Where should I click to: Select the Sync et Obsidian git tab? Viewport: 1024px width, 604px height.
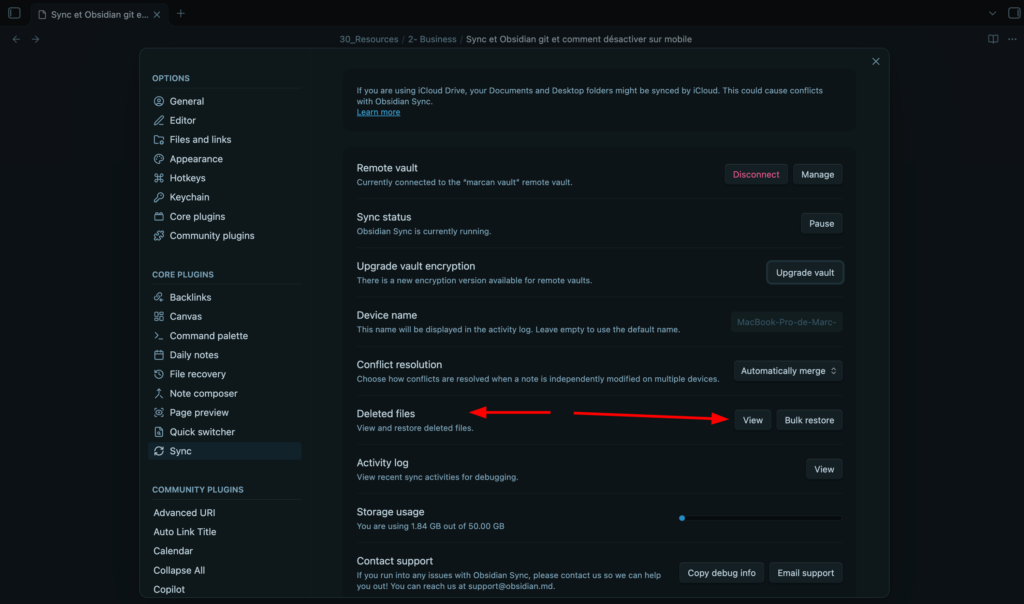[x=99, y=14]
